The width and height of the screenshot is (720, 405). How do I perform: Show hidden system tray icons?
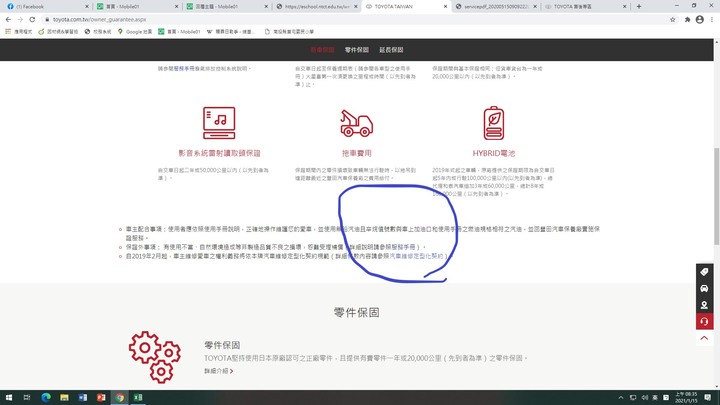coord(621,398)
